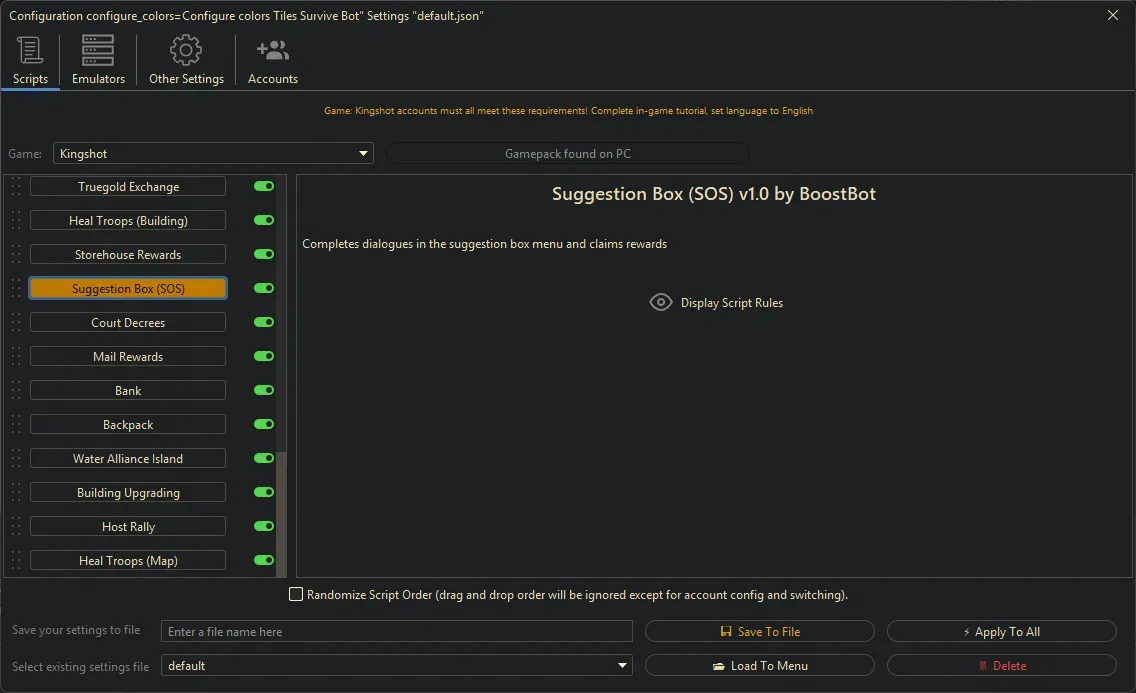The height and width of the screenshot is (693, 1136).
Task: Toggle the Water Alliance Island switch
Action: click(x=262, y=458)
